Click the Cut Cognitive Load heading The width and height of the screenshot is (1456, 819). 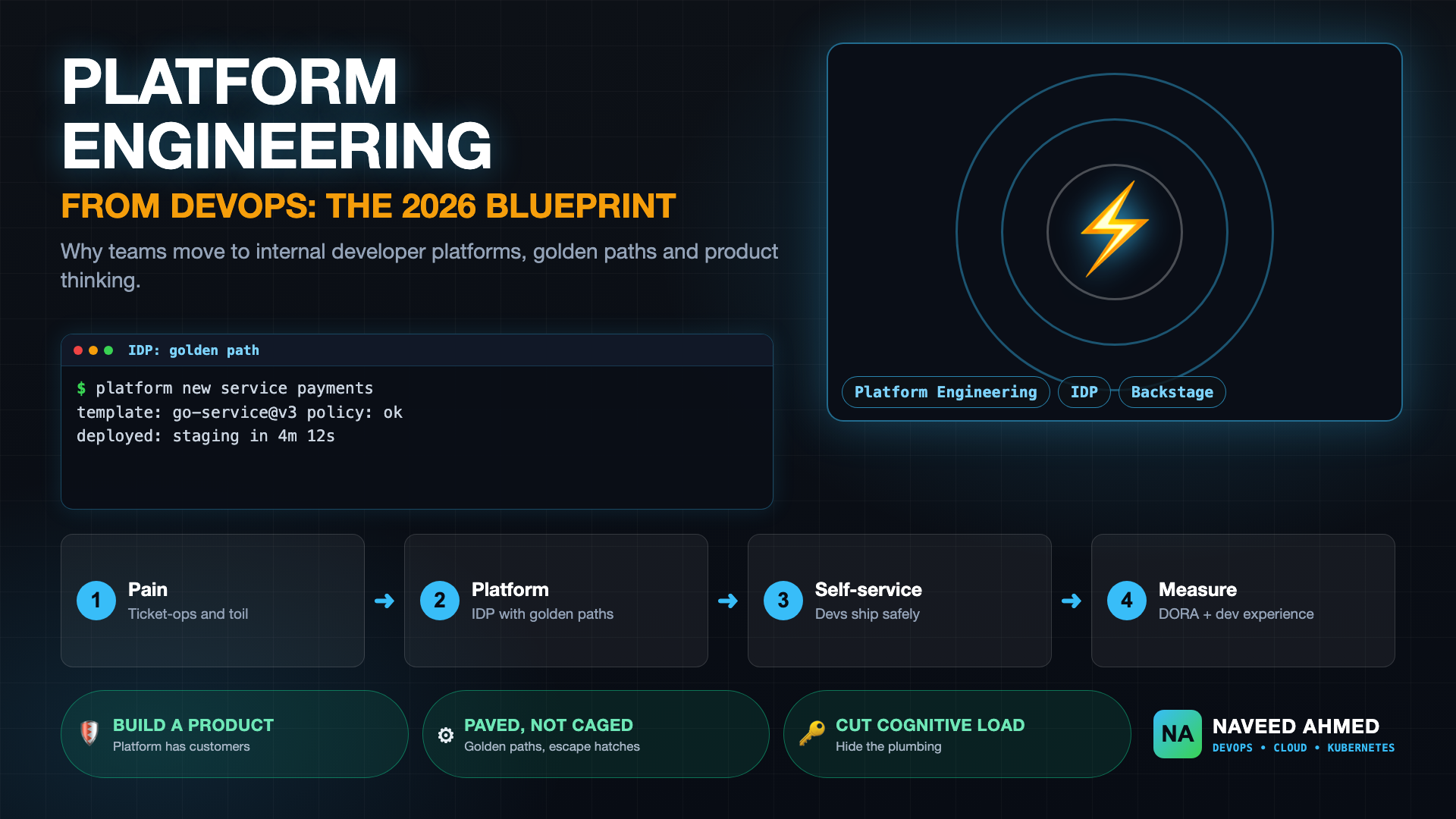(930, 725)
